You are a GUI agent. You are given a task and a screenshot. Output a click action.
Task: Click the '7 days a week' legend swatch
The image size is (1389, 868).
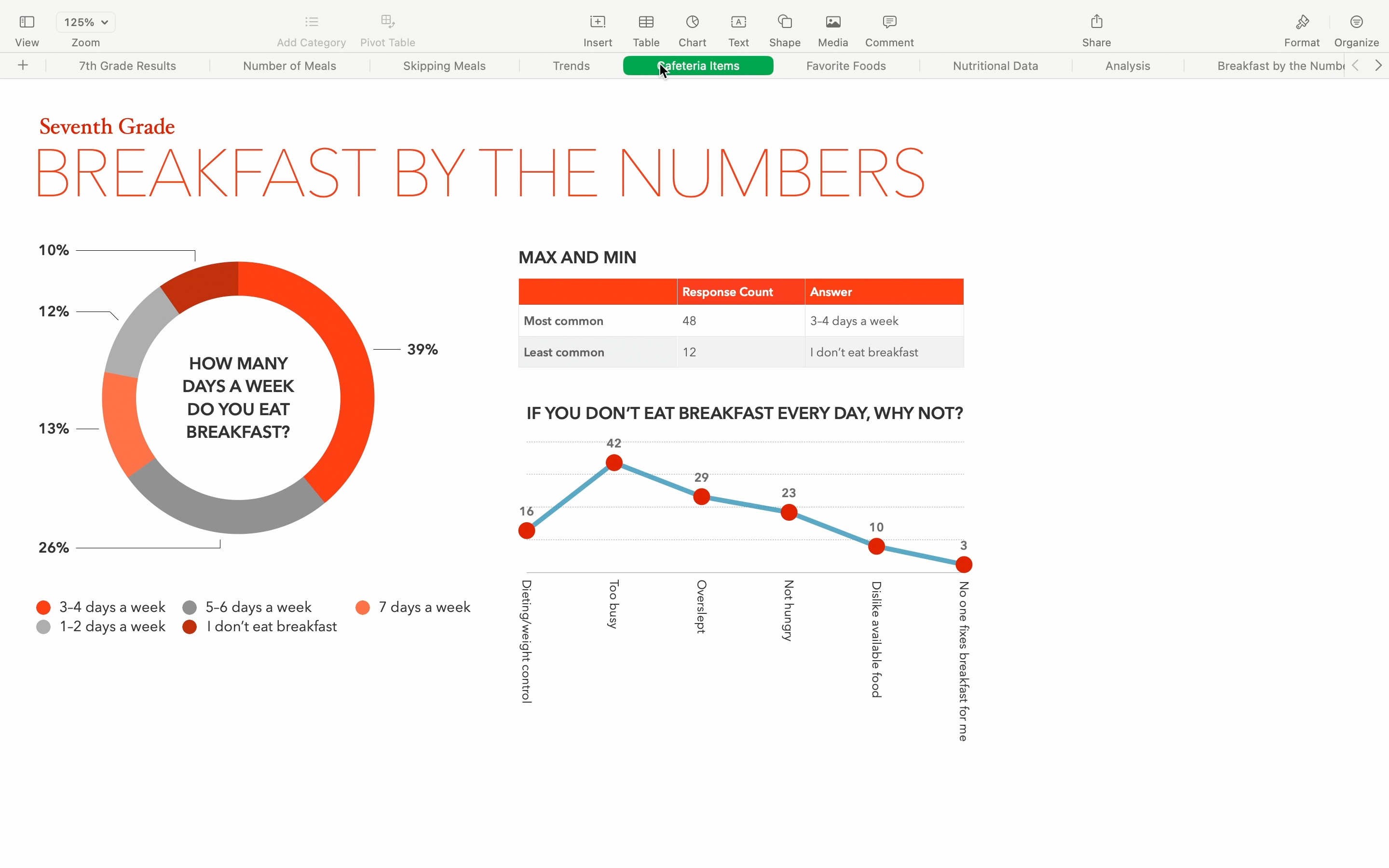(363, 608)
